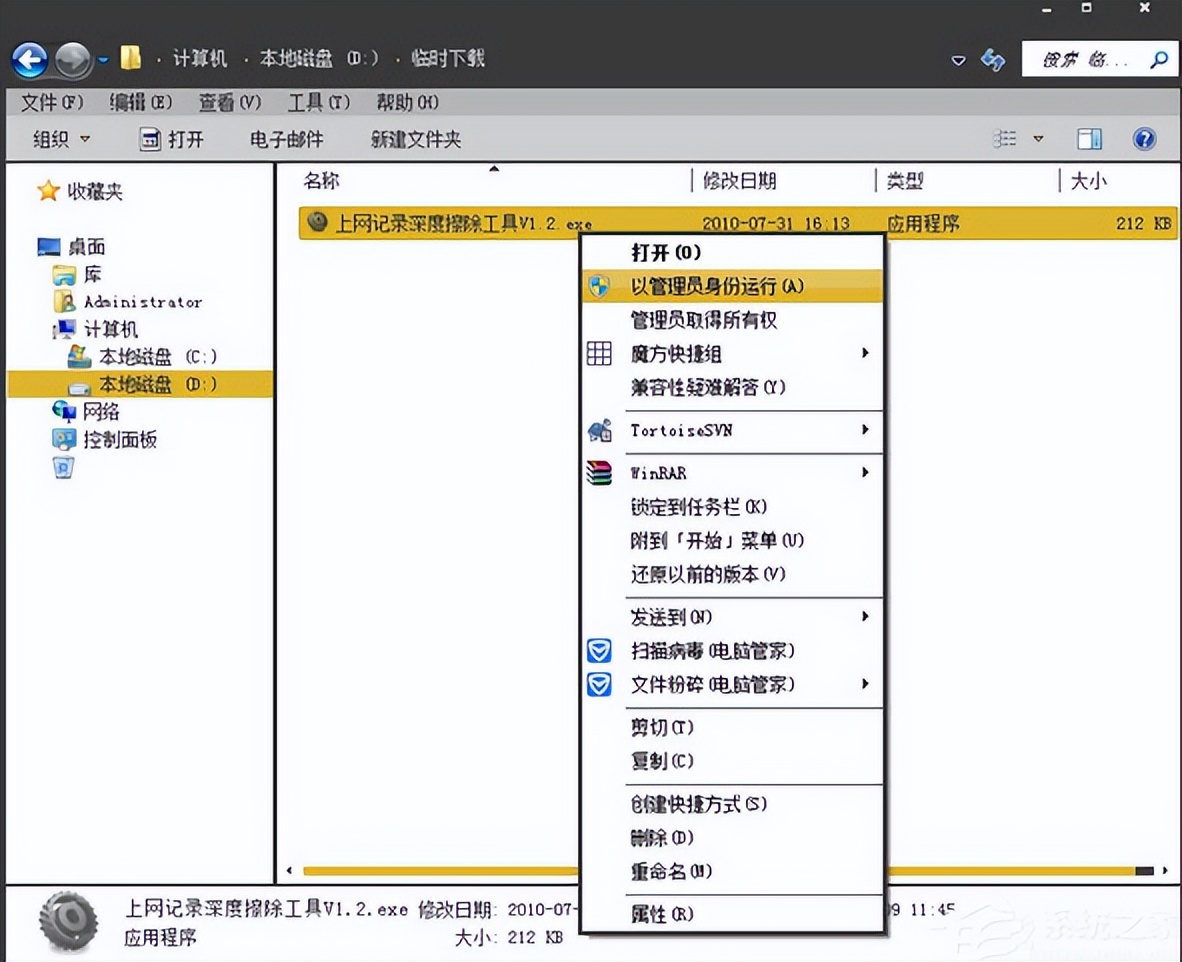The image size is (1182, 962).
Task: Click the preview pane icon near the Help button
Action: [1089, 138]
